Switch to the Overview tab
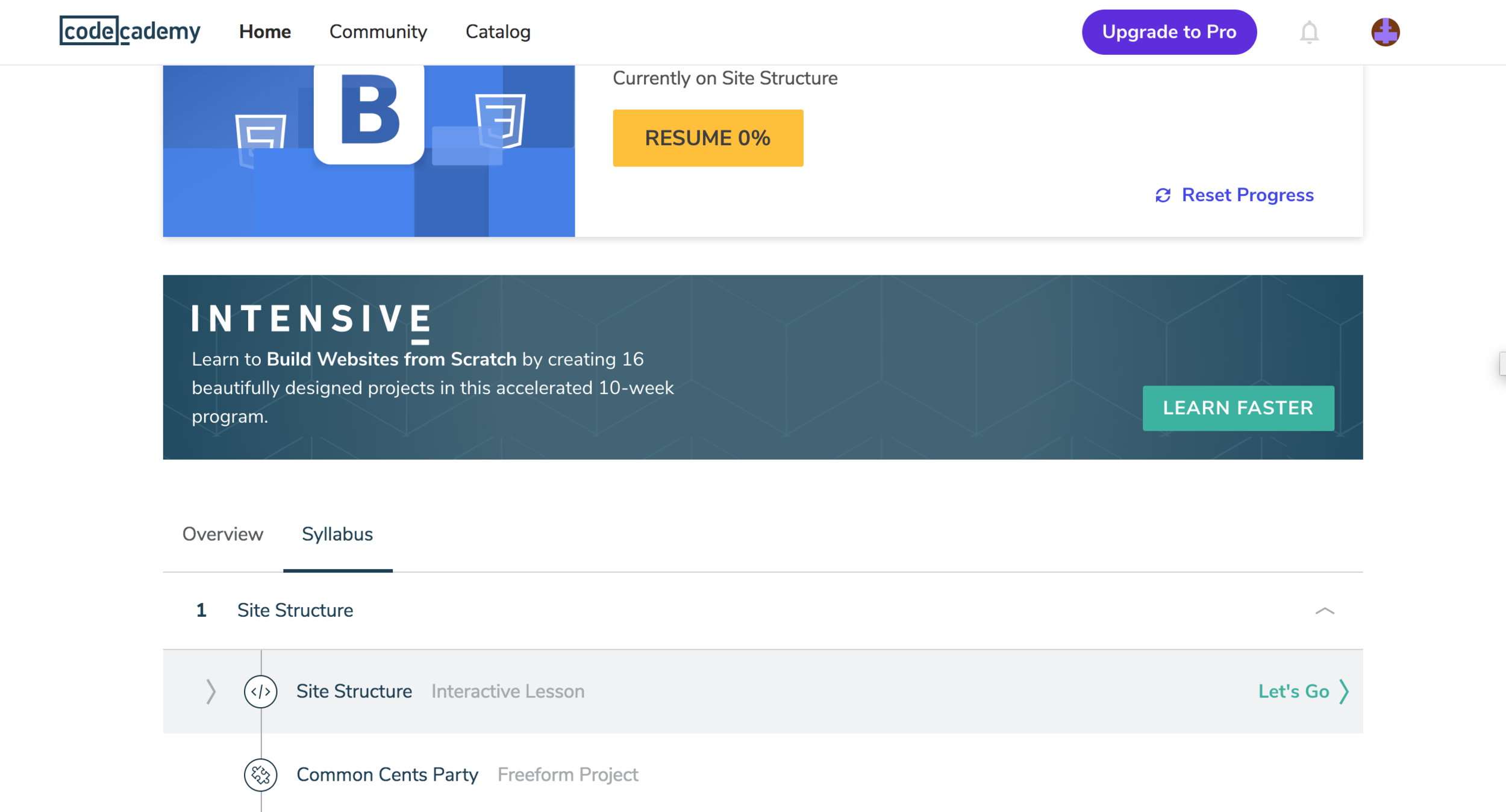Screen dimensions: 1506x812 [x=222, y=534]
